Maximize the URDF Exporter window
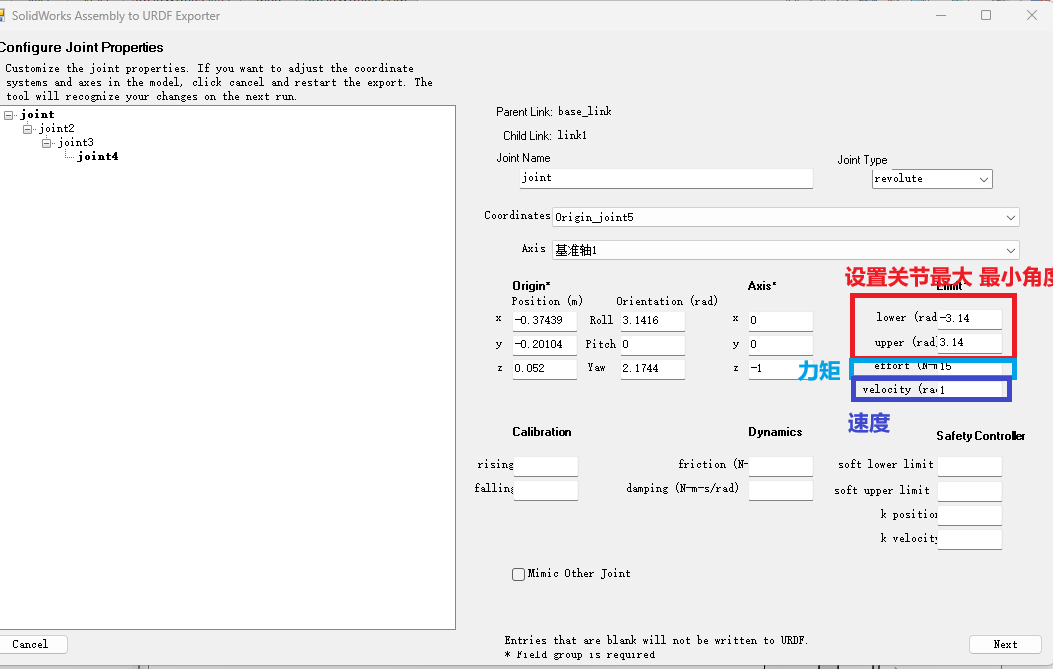The height and width of the screenshot is (669, 1053). [986, 15]
